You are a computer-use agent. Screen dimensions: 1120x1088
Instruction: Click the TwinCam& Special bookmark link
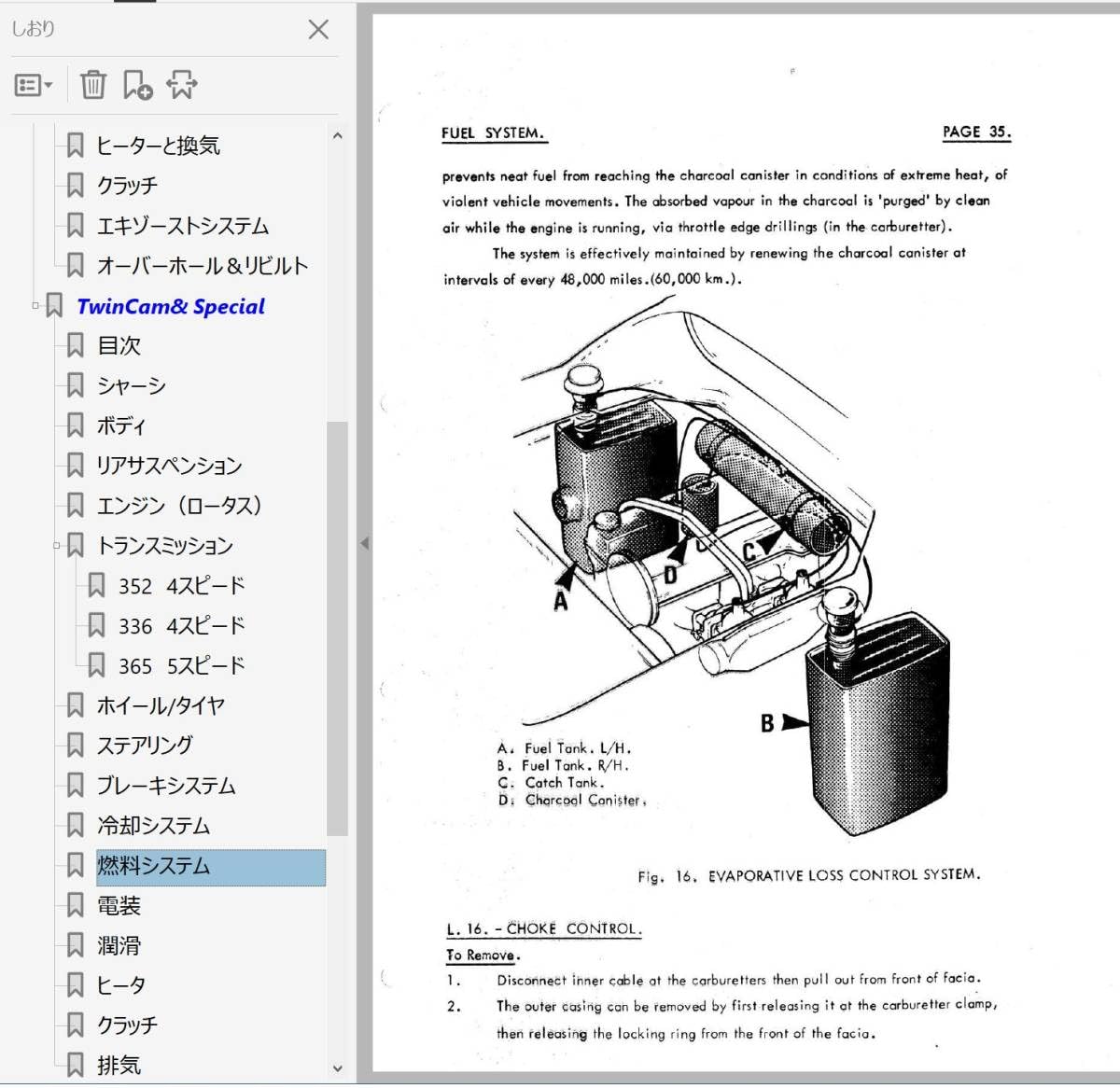pos(171,306)
